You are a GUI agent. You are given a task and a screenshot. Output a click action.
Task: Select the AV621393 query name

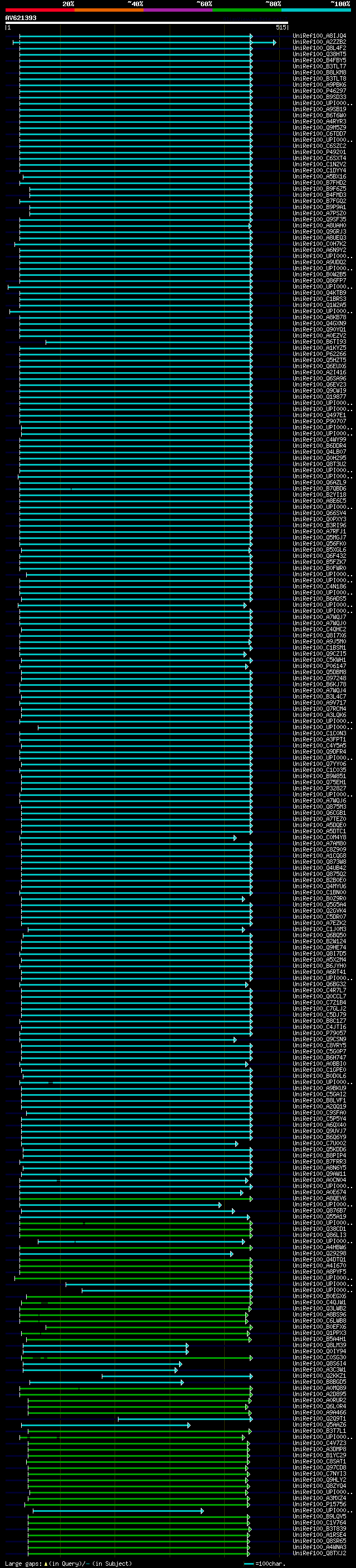(21, 18)
